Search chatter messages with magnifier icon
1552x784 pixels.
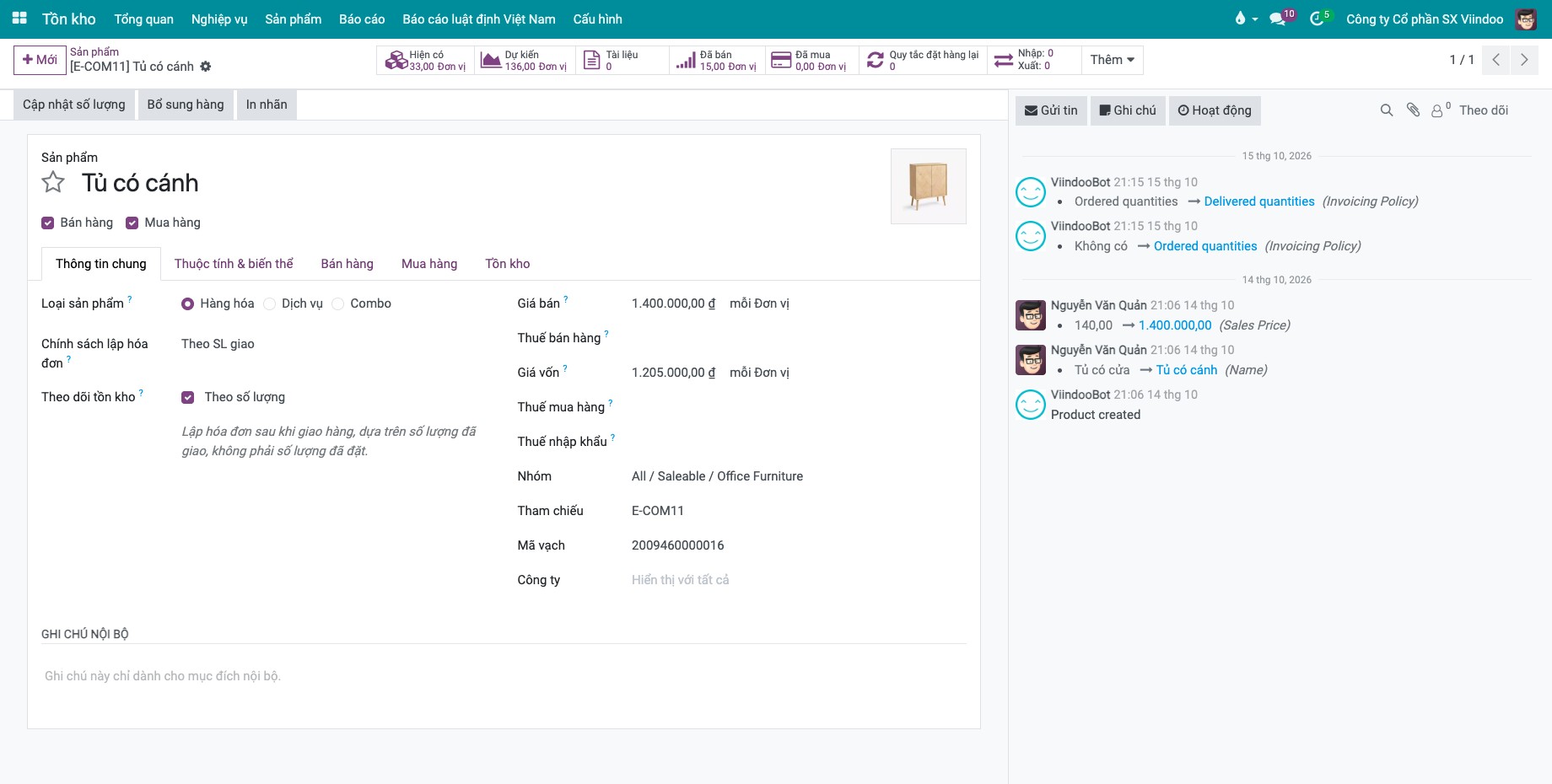pos(1386,110)
